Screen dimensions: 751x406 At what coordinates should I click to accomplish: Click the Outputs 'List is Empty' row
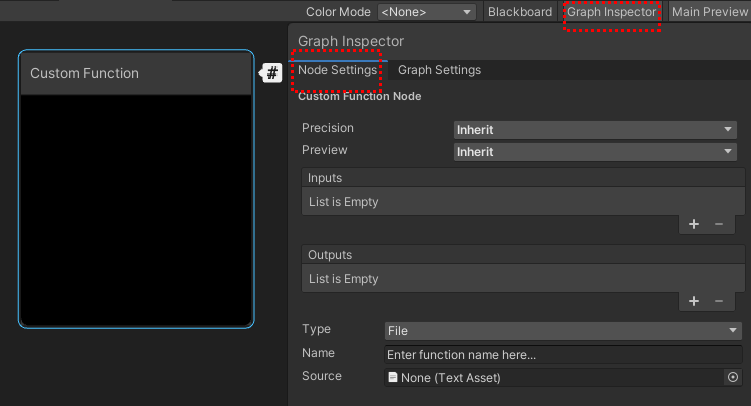[x=523, y=279]
